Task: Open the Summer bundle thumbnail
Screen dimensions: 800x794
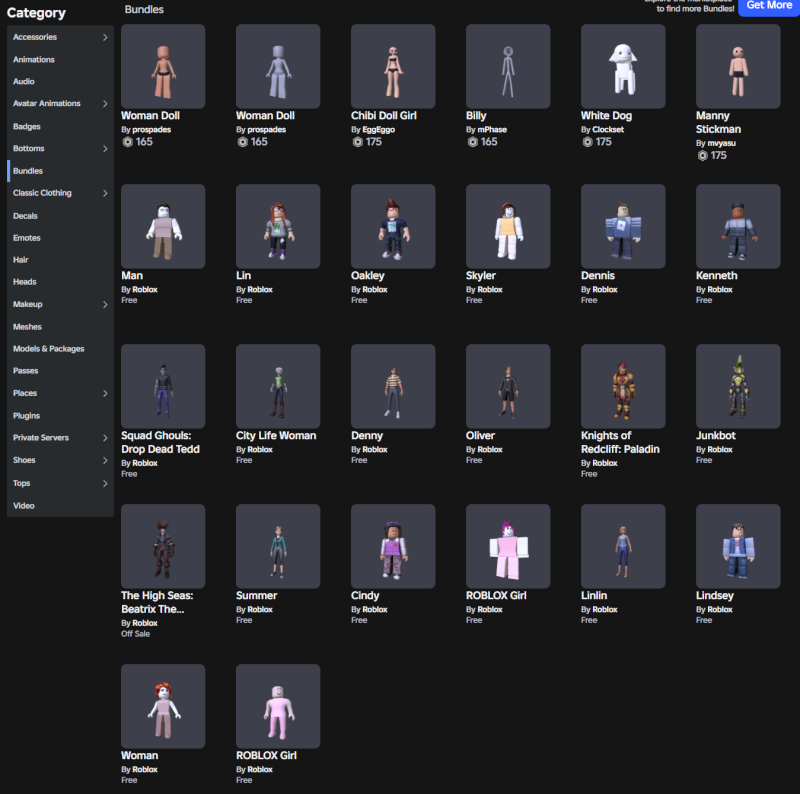Action: 278,546
